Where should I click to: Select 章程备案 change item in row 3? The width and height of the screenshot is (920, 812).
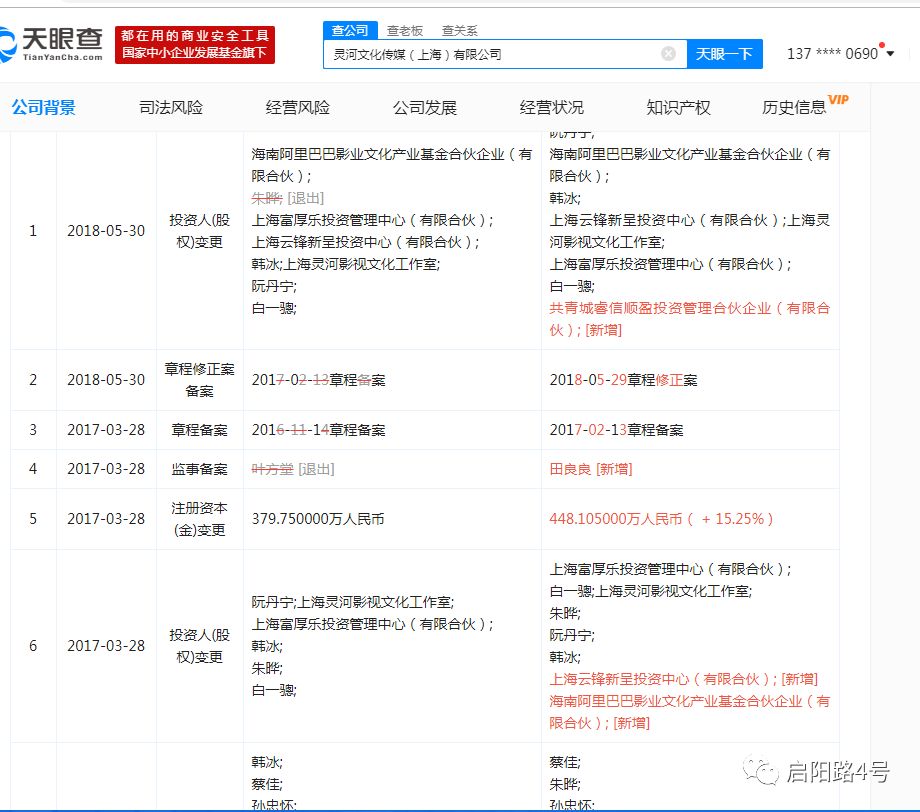tap(199, 430)
